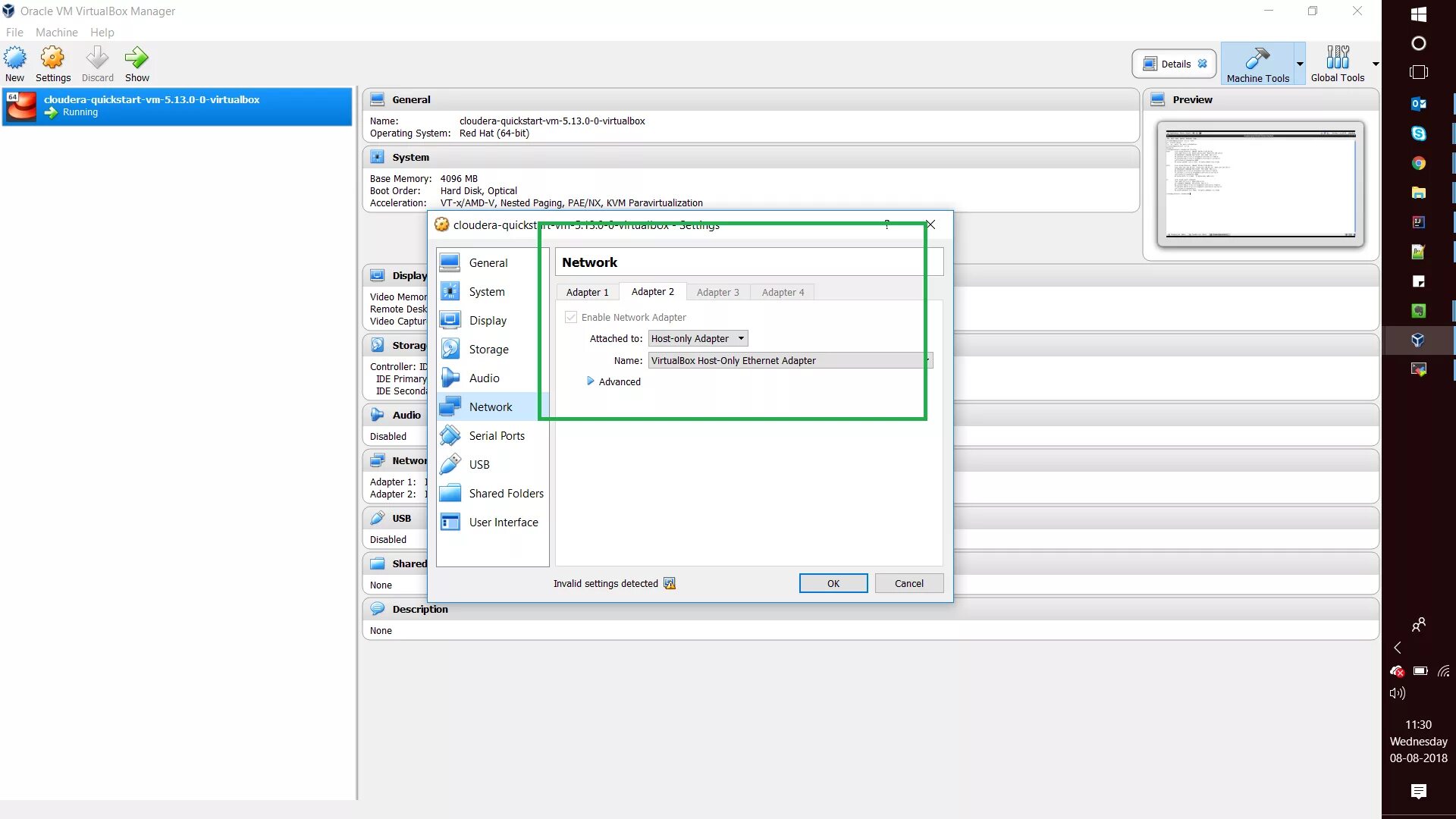
Task: Close the Details pane with blue X
Action: coord(1202,64)
